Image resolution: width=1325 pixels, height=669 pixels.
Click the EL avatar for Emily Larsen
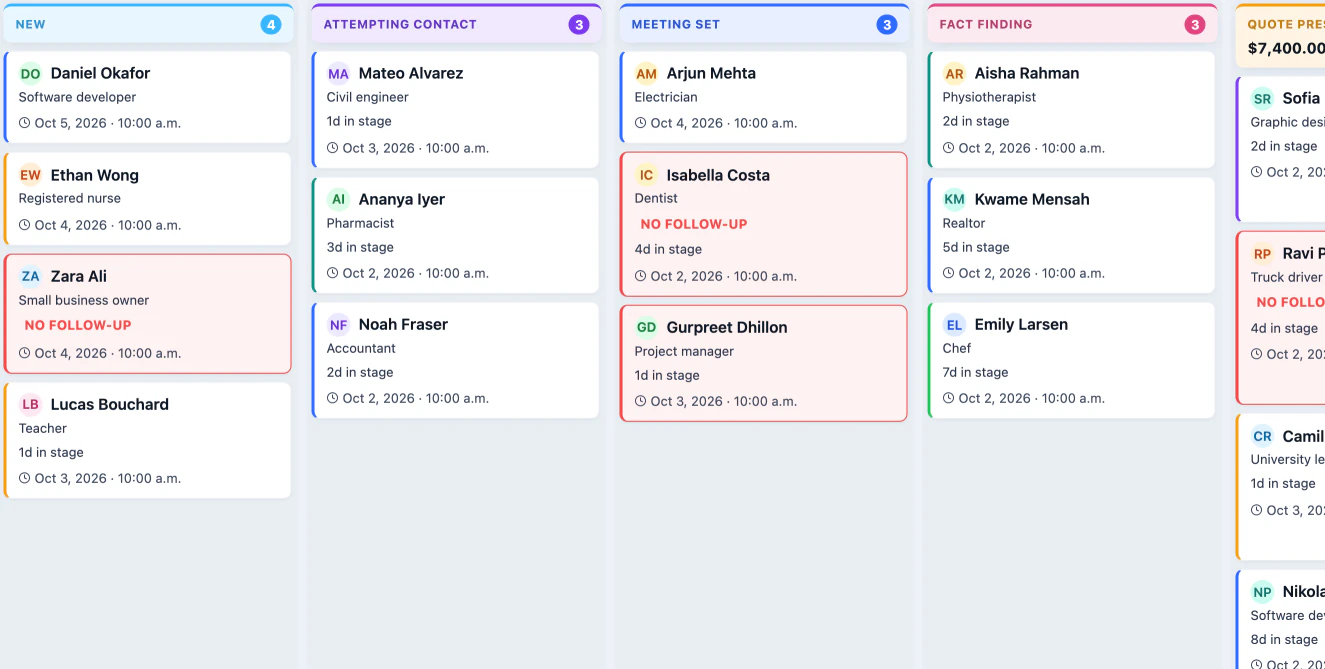955,324
